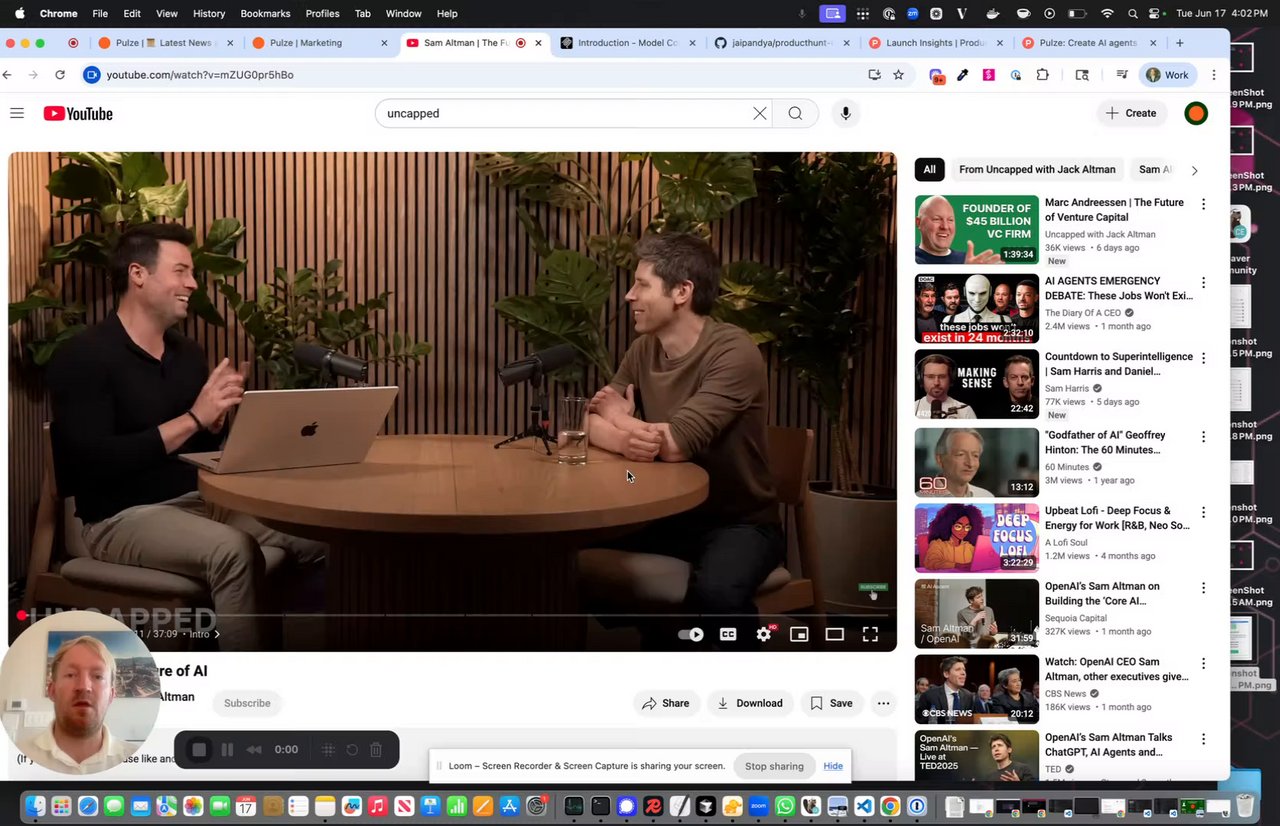Open options for the Marc Andreessen video
This screenshot has width=1280, height=826.
tap(1203, 204)
